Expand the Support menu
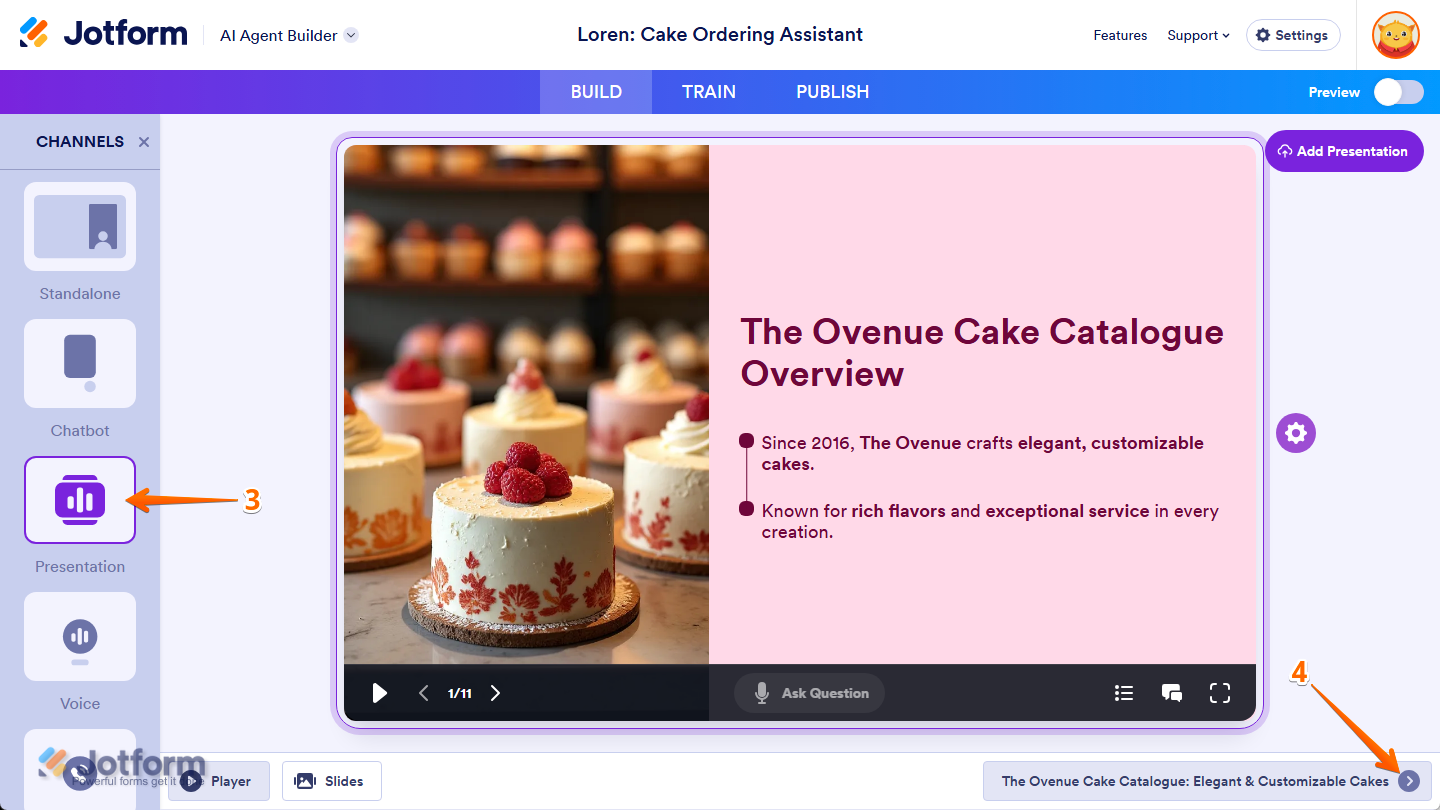 (1198, 35)
